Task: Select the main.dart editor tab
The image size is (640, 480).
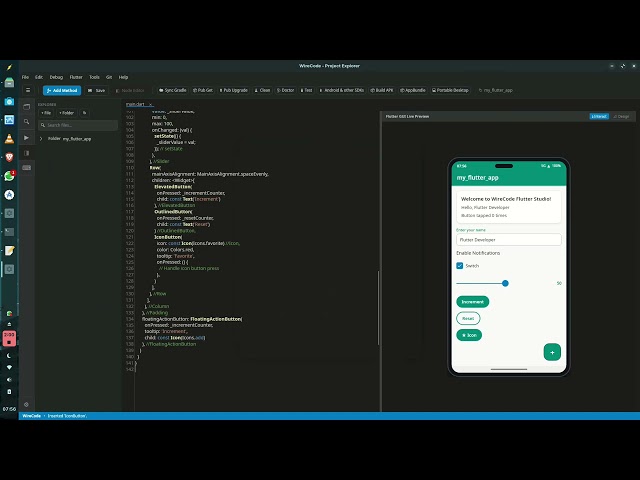Action: (135, 104)
